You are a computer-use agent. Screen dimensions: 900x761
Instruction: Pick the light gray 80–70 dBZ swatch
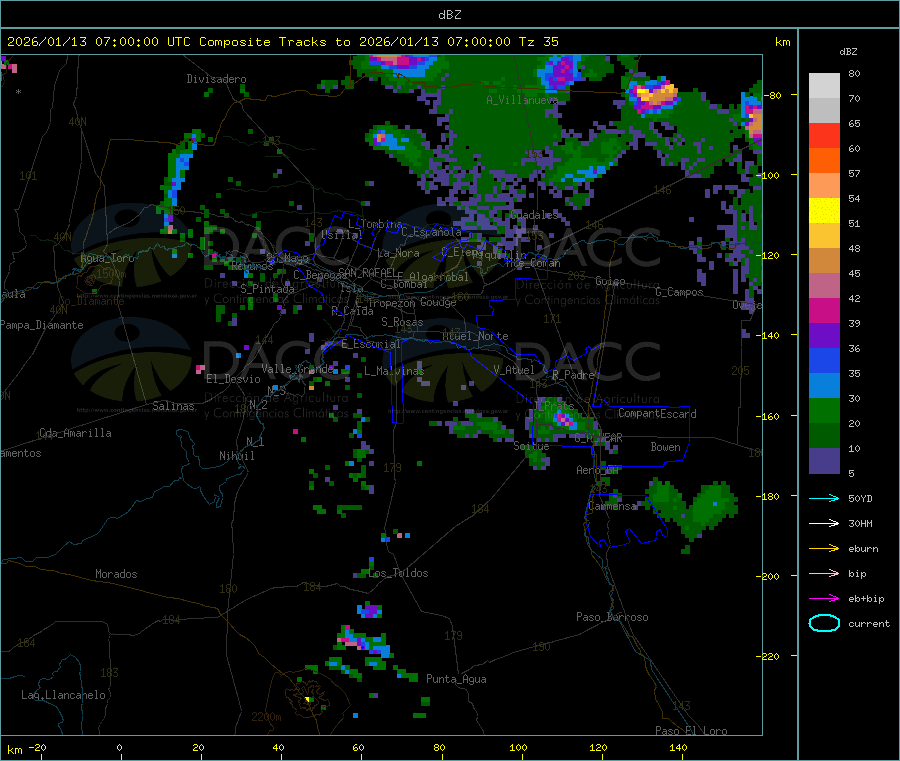click(x=824, y=86)
